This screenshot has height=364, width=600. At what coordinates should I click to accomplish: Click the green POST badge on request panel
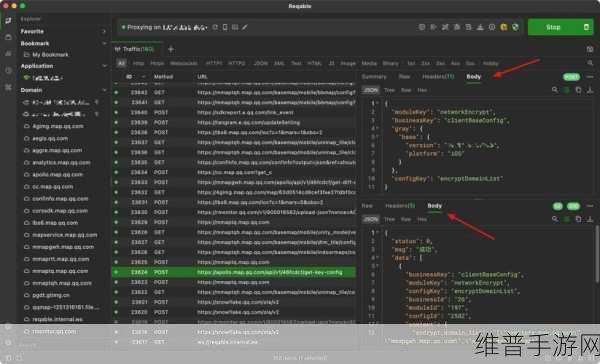coord(571,77)
